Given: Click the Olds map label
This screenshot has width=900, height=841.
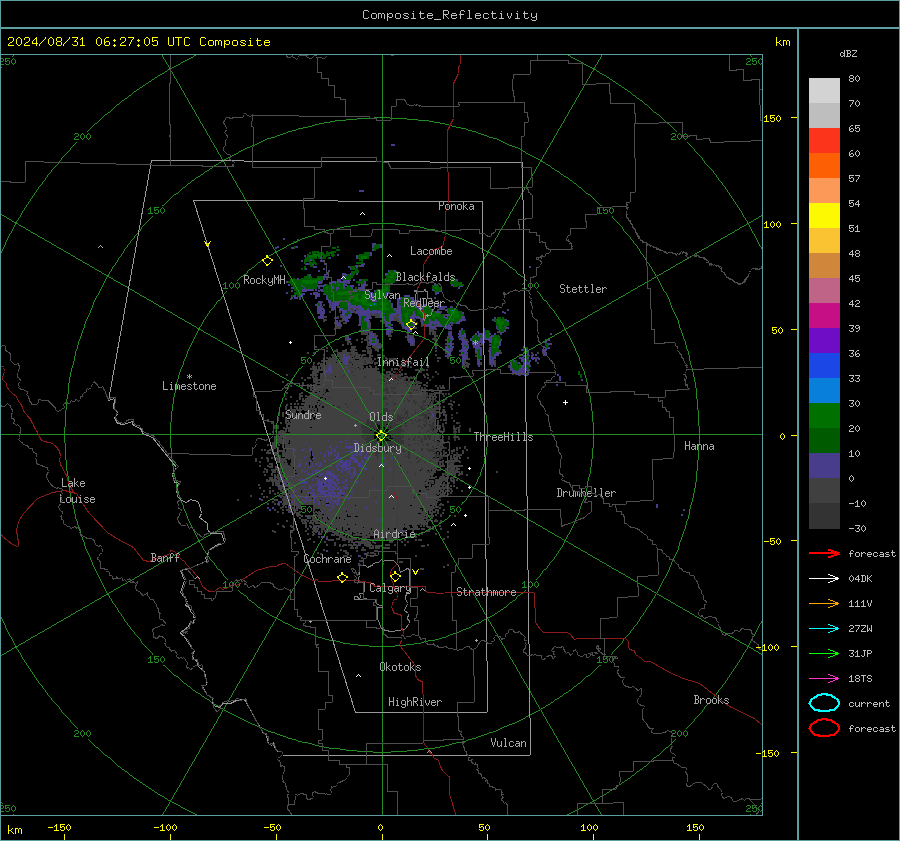Looking at the screenshot, I should coord(381,417).
